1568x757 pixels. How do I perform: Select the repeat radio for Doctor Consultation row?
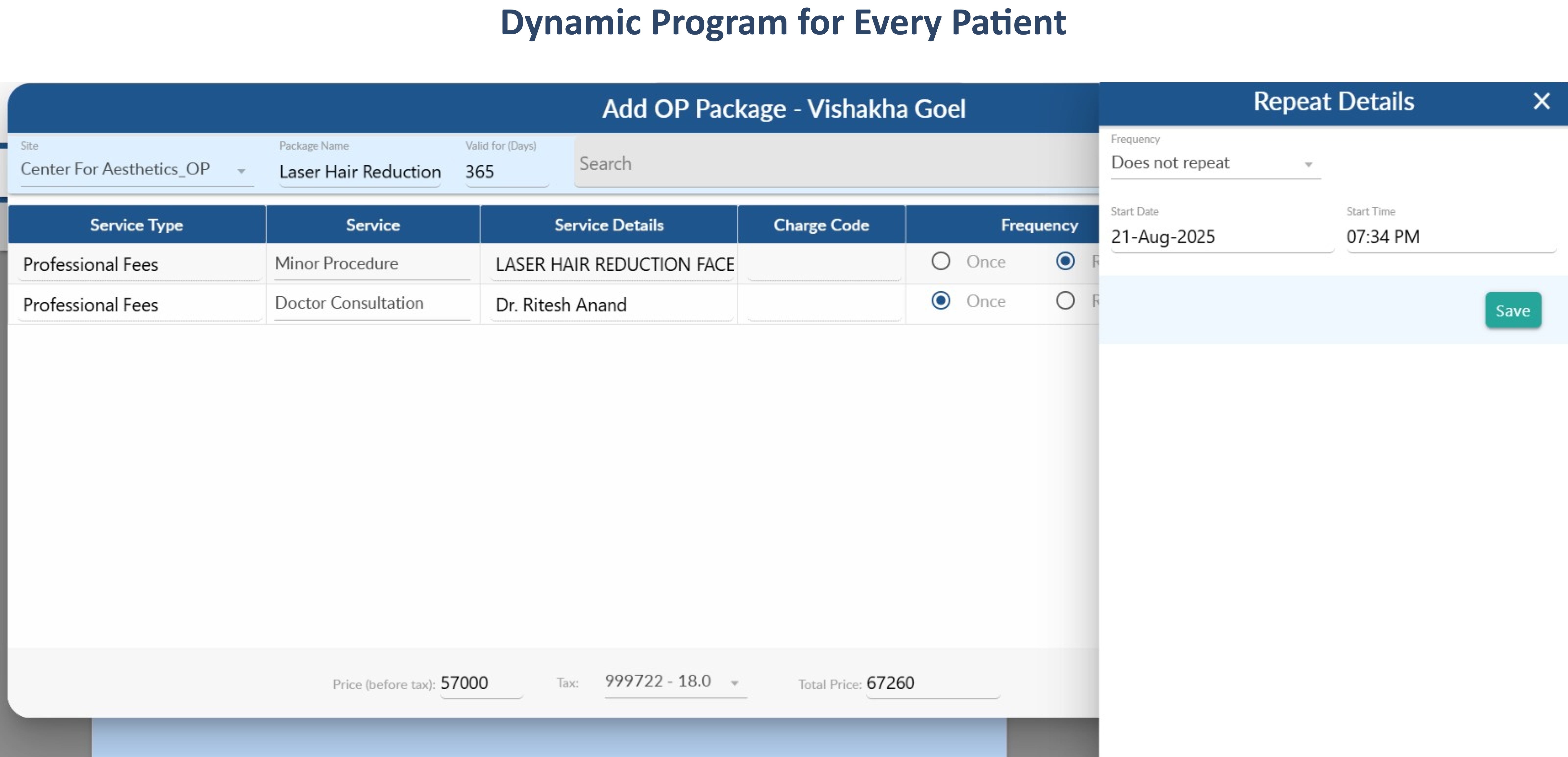pyautogui.click(x=1065, y=301)
